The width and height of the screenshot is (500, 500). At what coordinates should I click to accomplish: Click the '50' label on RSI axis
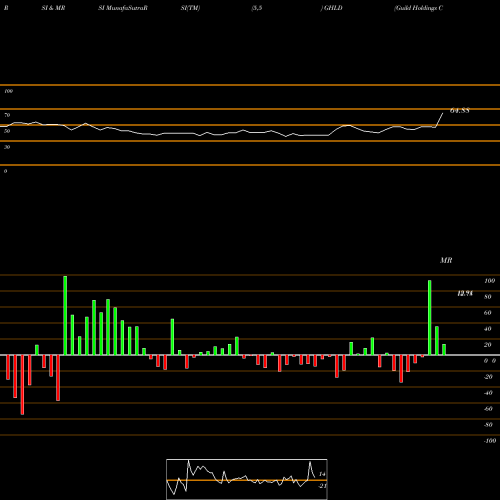point(7,131)
